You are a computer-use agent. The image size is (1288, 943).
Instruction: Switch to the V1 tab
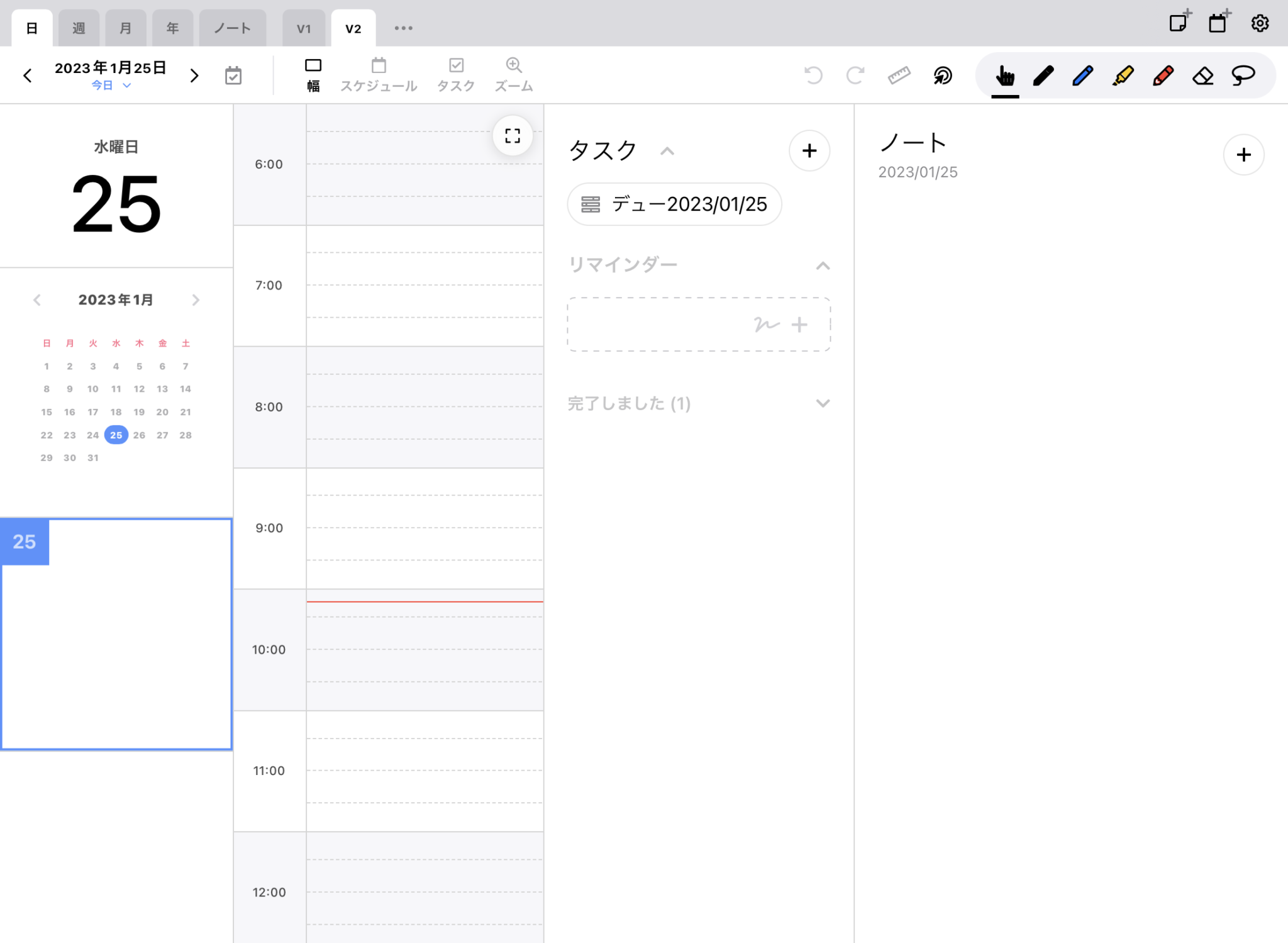tap(304, 27)
